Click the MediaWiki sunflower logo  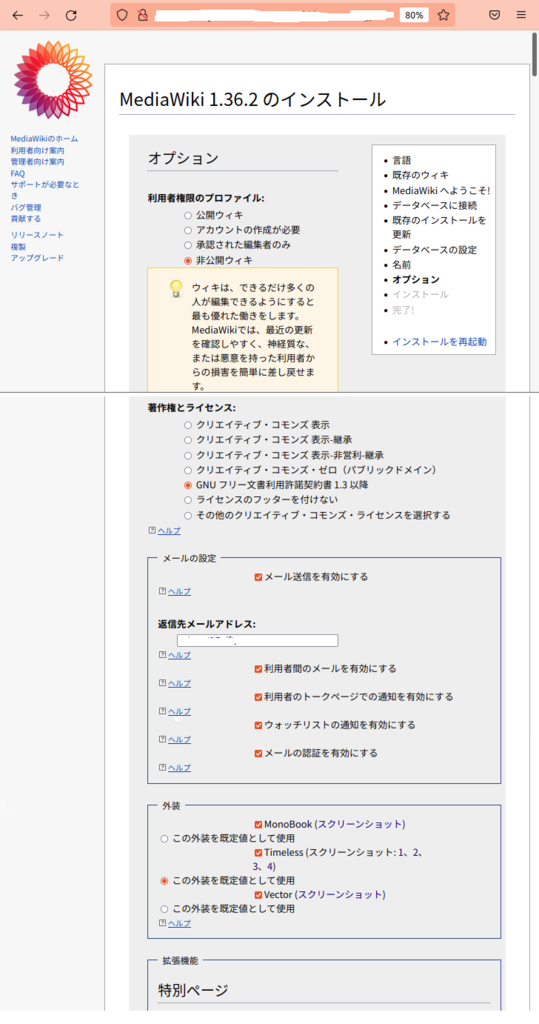coord(53,80)
